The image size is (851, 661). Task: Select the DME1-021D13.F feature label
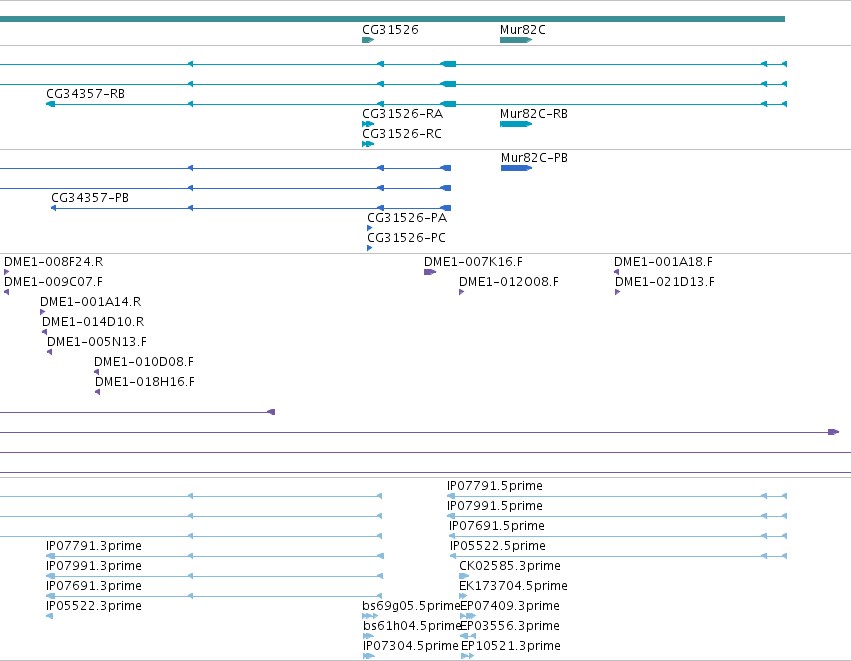point(665,282)
